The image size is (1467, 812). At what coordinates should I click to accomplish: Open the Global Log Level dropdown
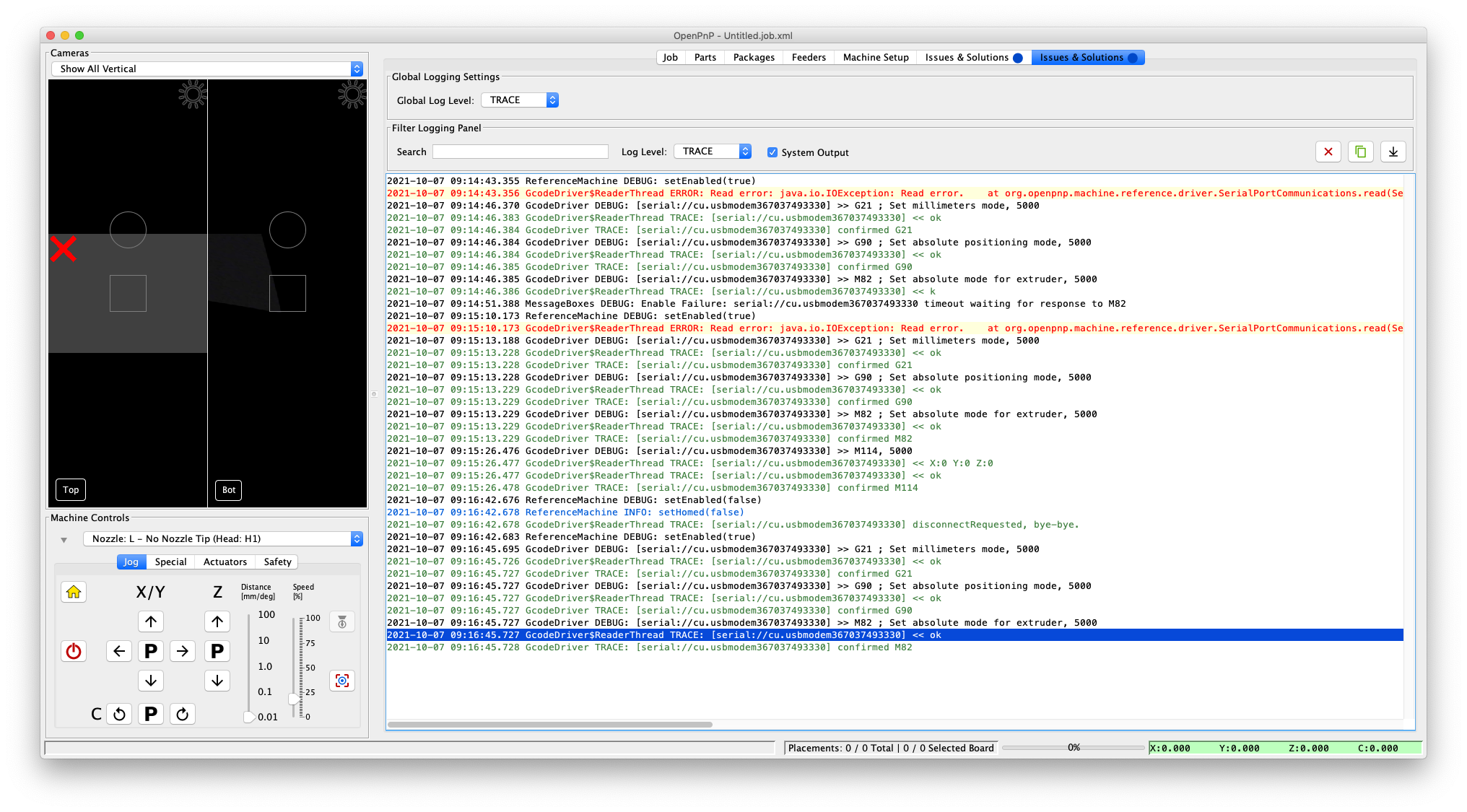(x=519, y=100)
